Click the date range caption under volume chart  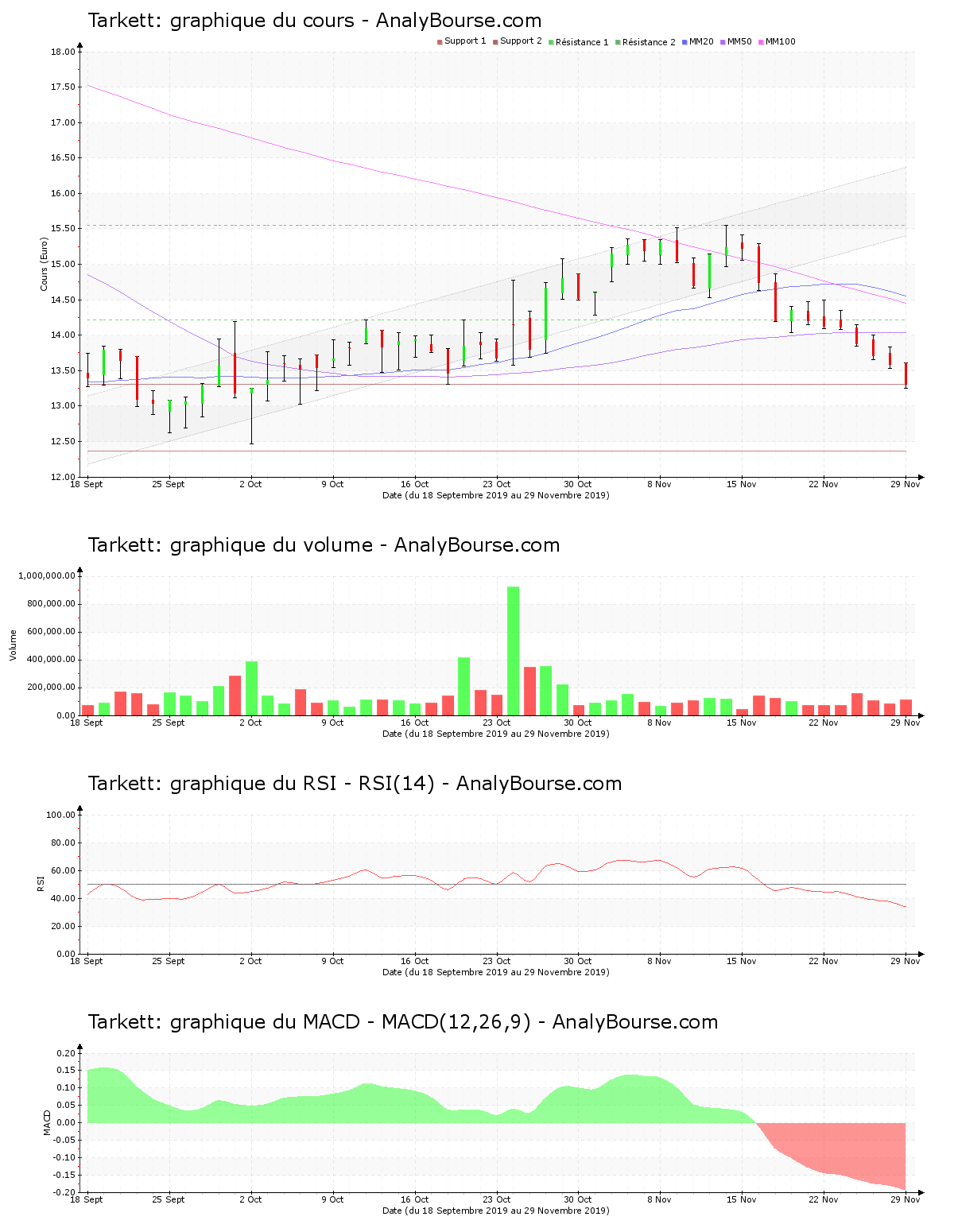(496, 734)
